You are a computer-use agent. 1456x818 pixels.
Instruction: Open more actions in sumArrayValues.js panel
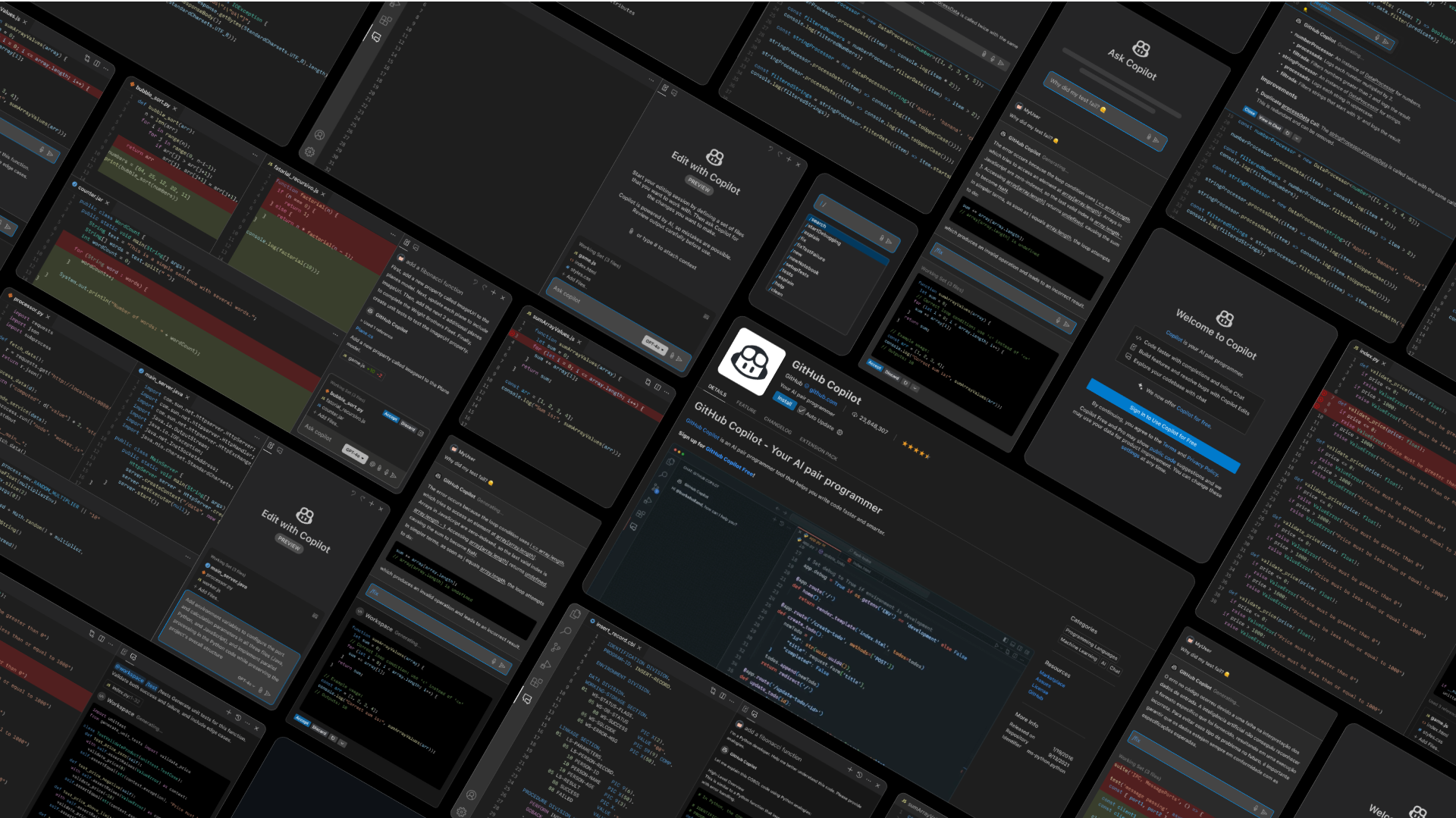tap(667, 391)
